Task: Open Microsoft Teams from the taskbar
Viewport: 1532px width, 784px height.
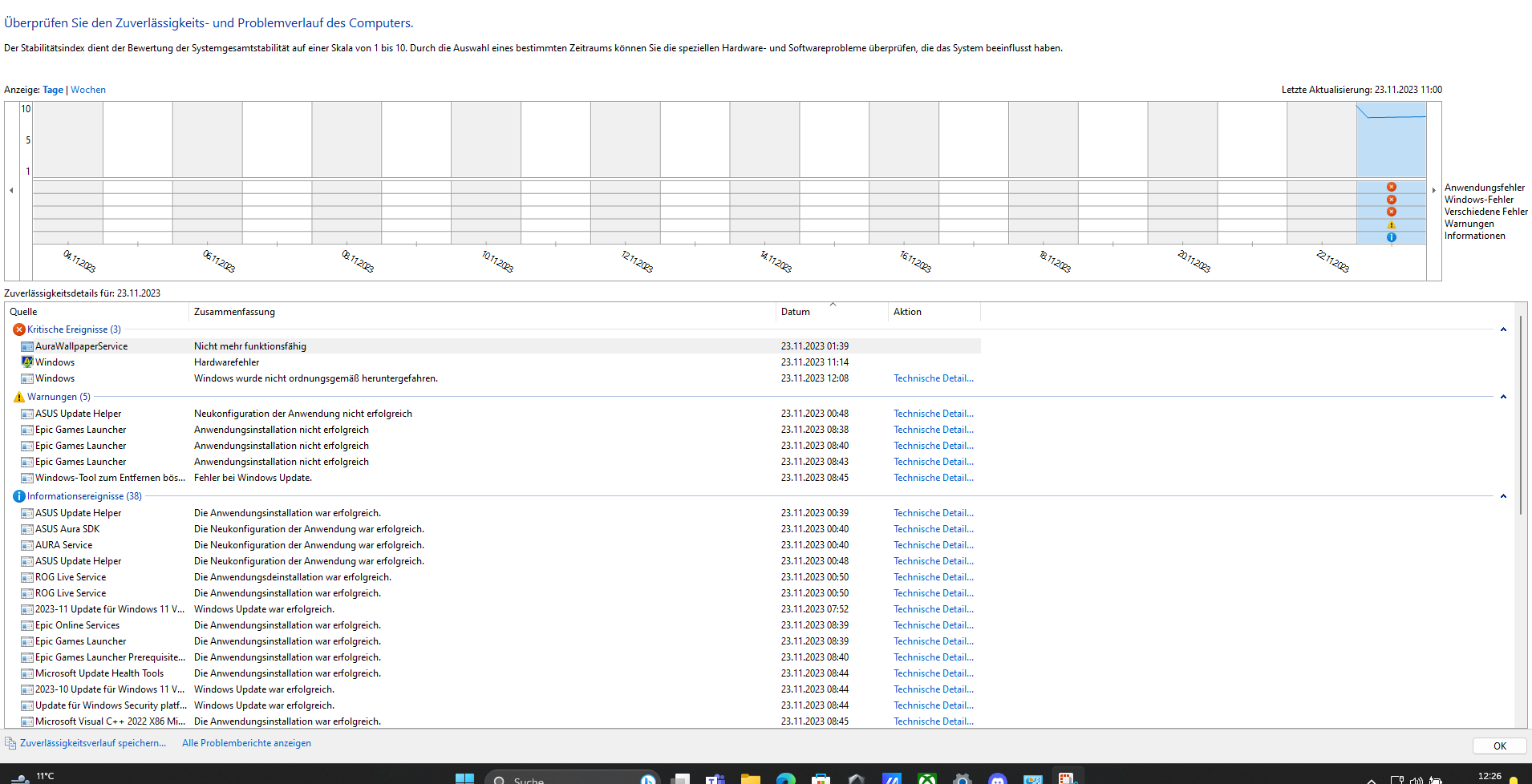Action: 715,778
